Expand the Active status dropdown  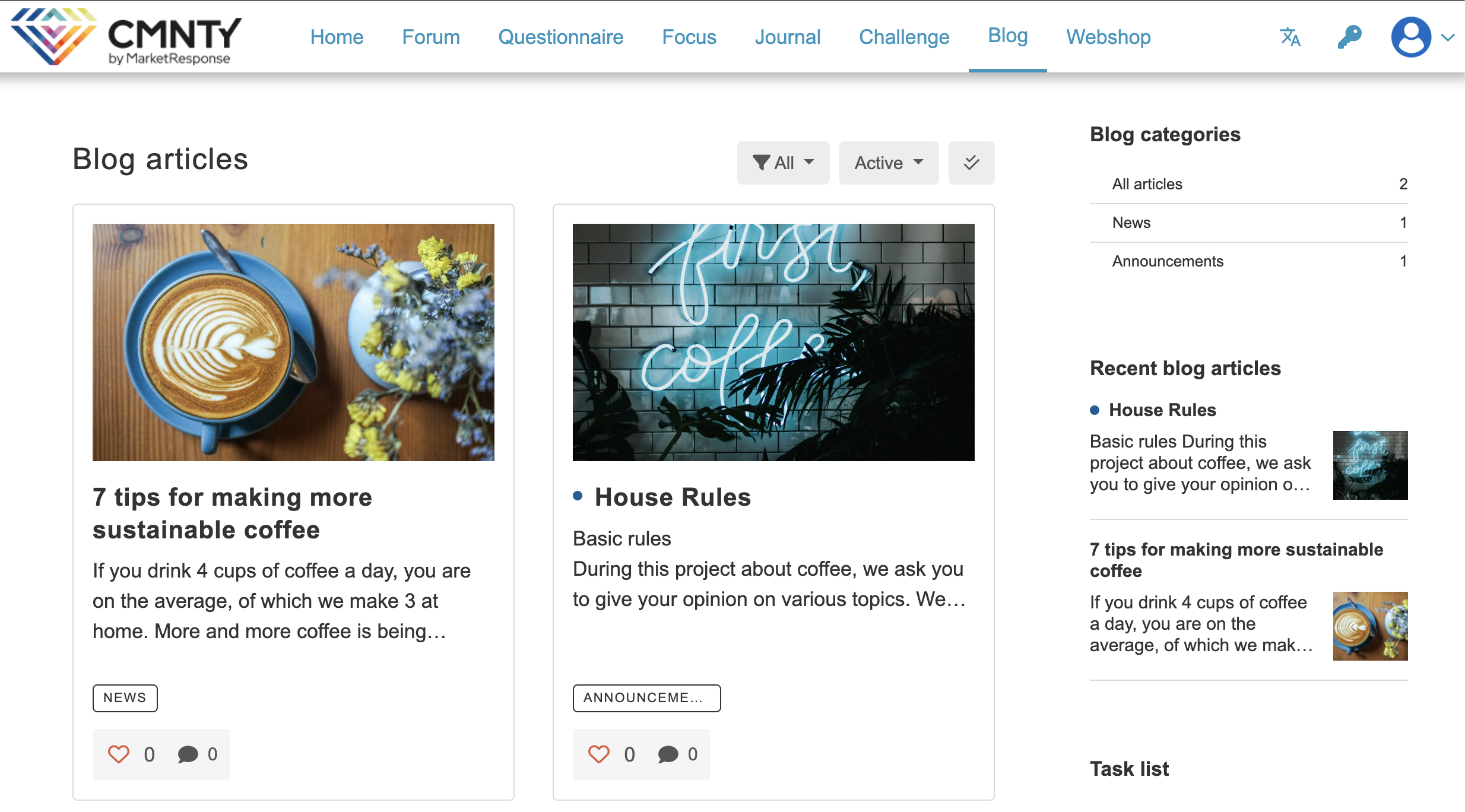tap(889, 163)
